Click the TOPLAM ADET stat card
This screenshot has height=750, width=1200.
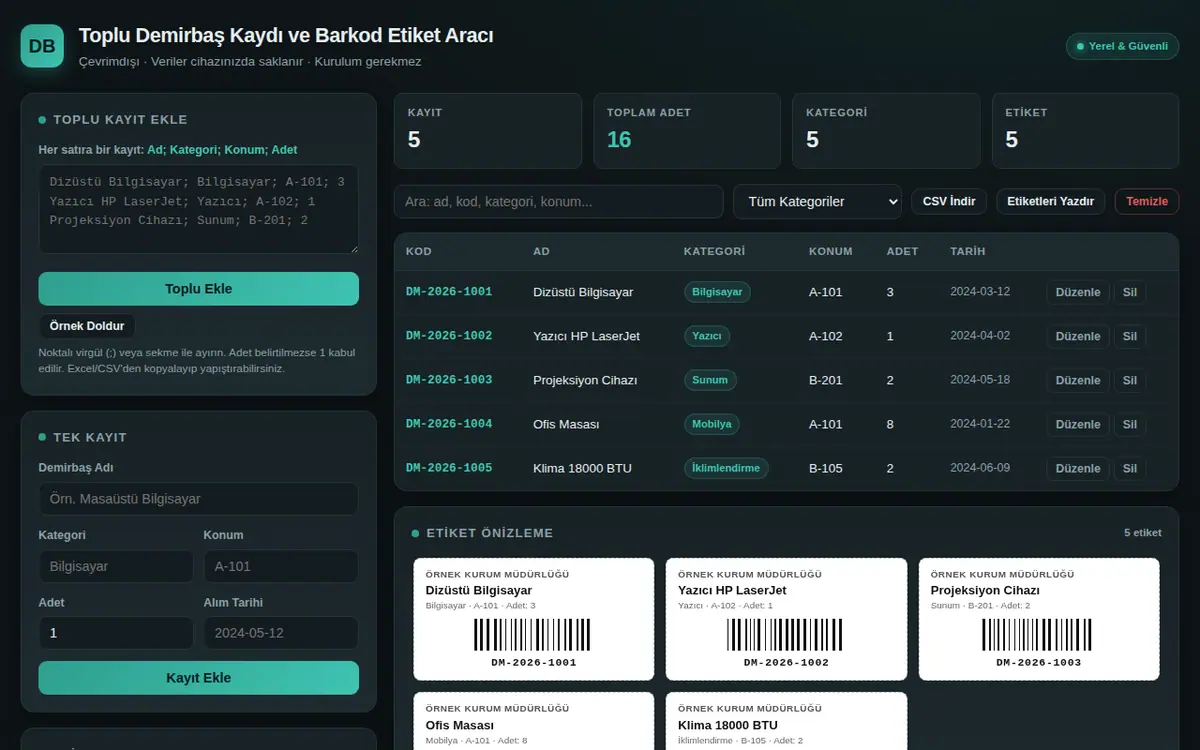688,131
